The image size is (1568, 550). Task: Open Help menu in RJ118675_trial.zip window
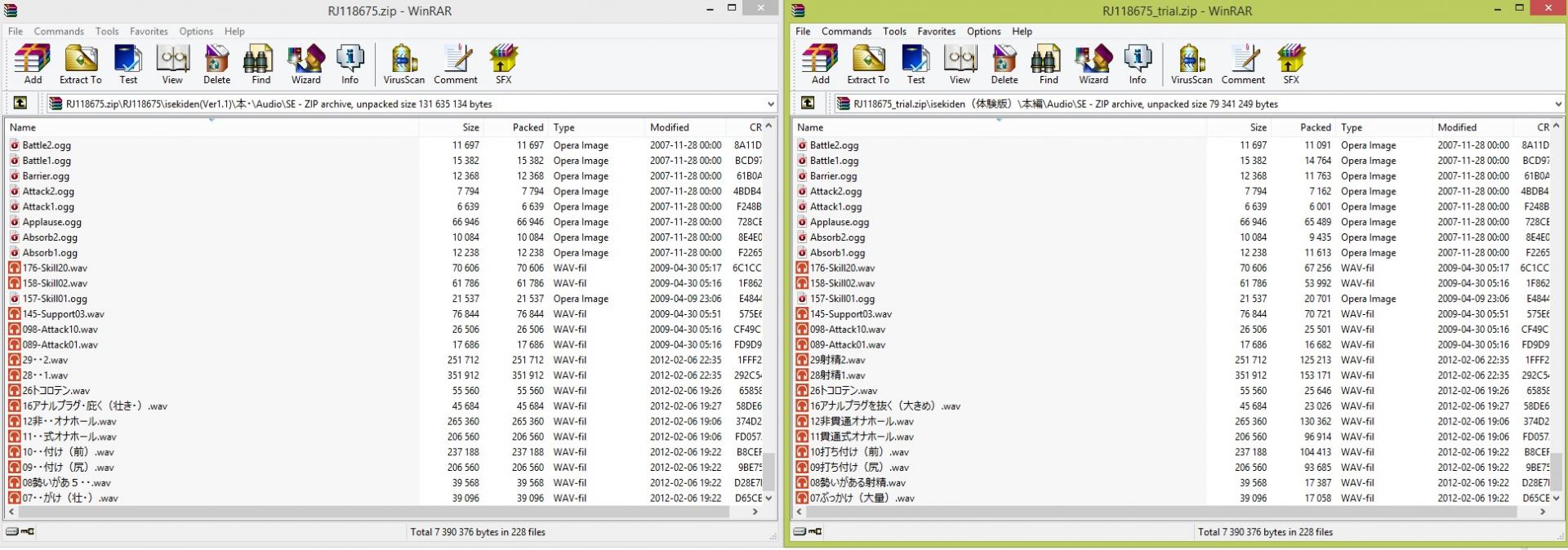(x=1022, y=31)
